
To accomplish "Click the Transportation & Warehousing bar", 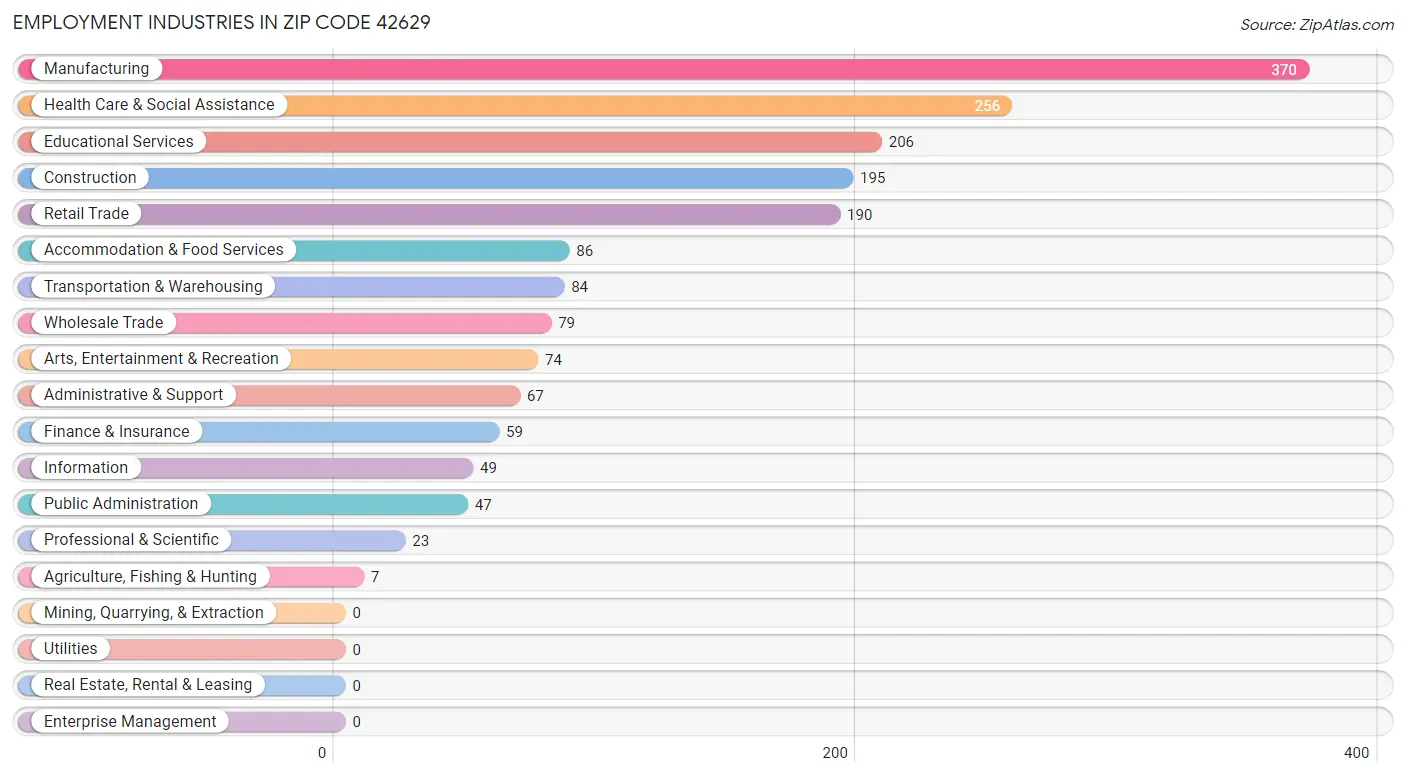I will (291, 287).
